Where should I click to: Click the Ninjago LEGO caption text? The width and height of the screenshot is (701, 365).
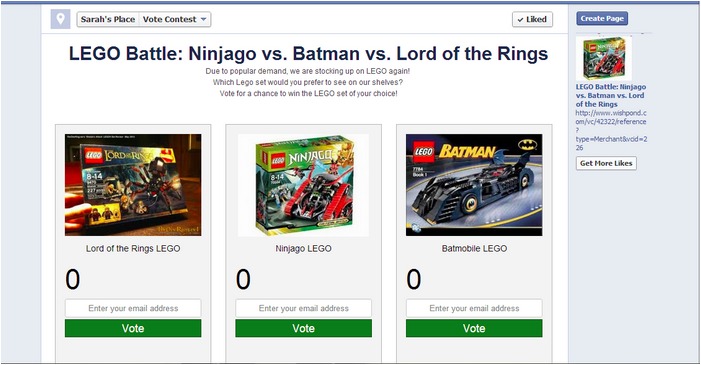(x=304, y=249)
